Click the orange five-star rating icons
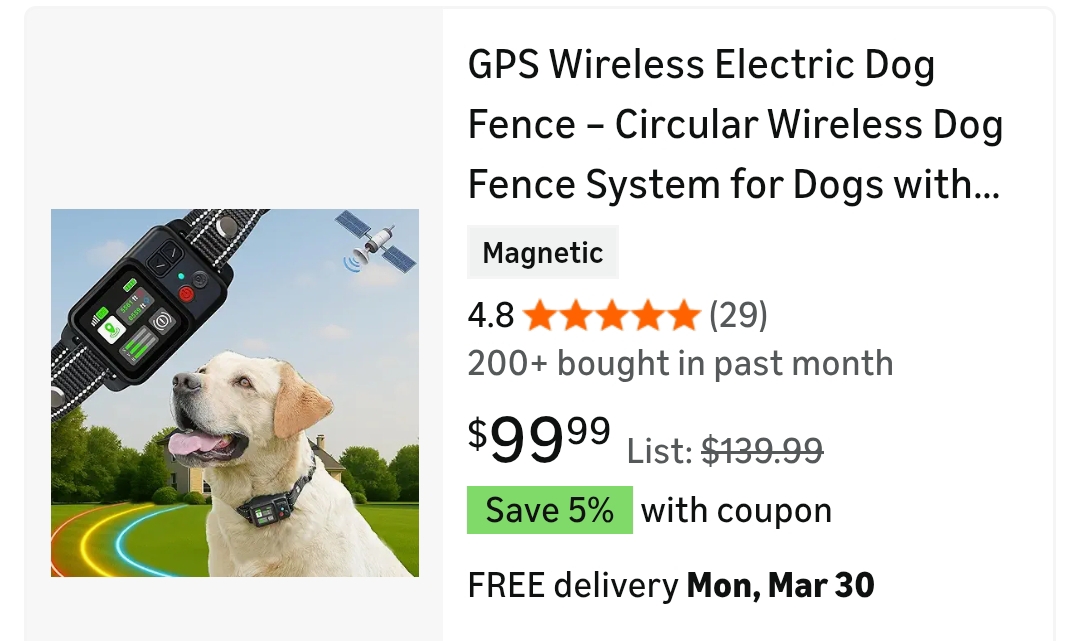Image resolution: width=1080 pixels, height=641 pixels. (x=611, y=316)
